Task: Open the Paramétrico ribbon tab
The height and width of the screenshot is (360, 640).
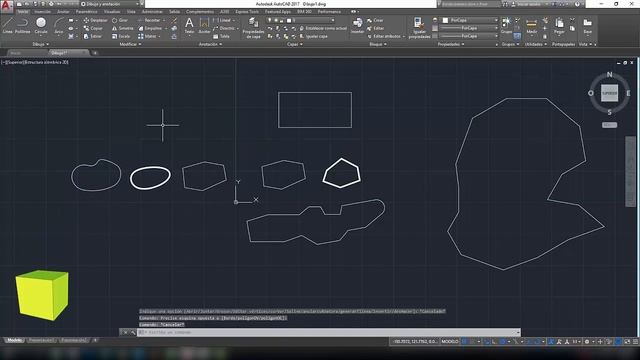Action: tap(87, 12)
